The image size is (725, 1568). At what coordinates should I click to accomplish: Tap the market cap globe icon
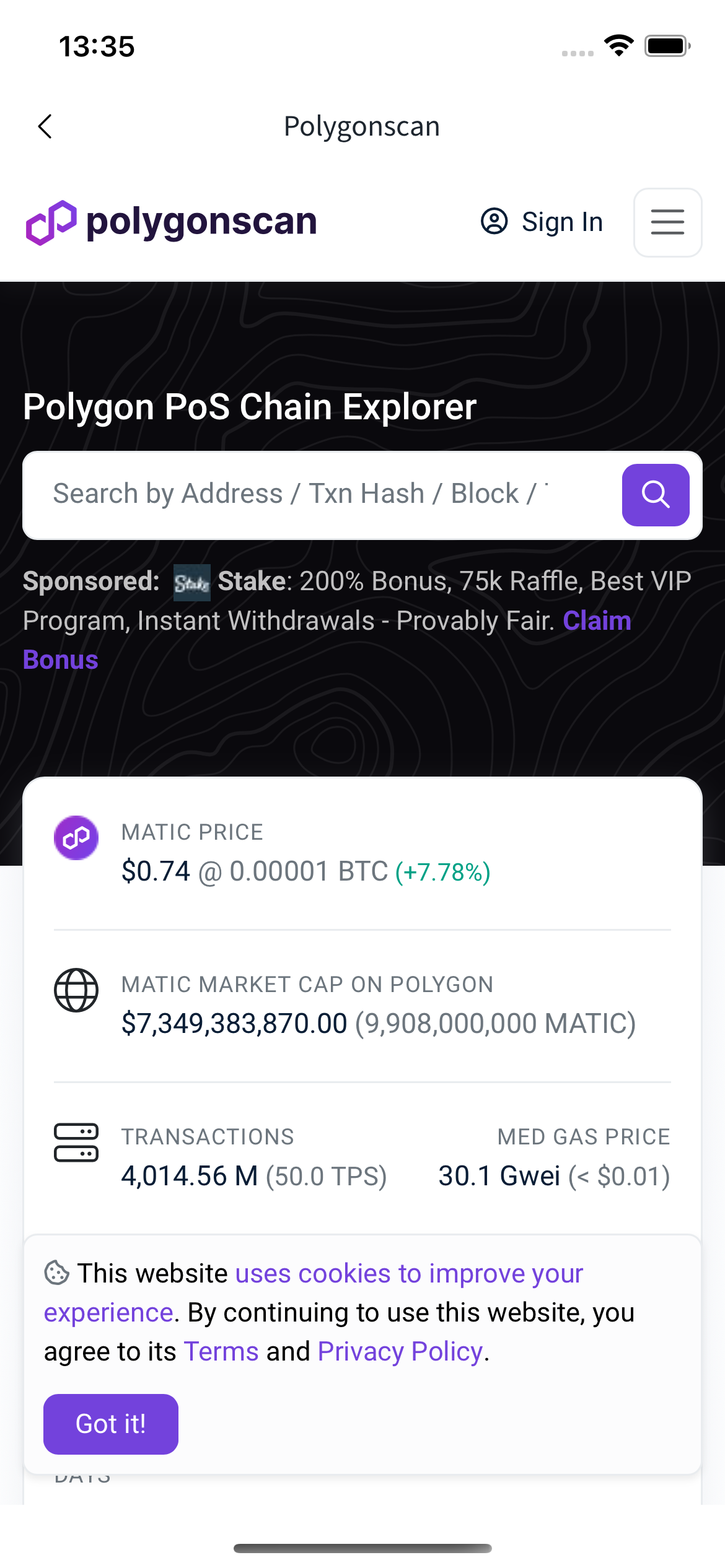click(76, 990)
